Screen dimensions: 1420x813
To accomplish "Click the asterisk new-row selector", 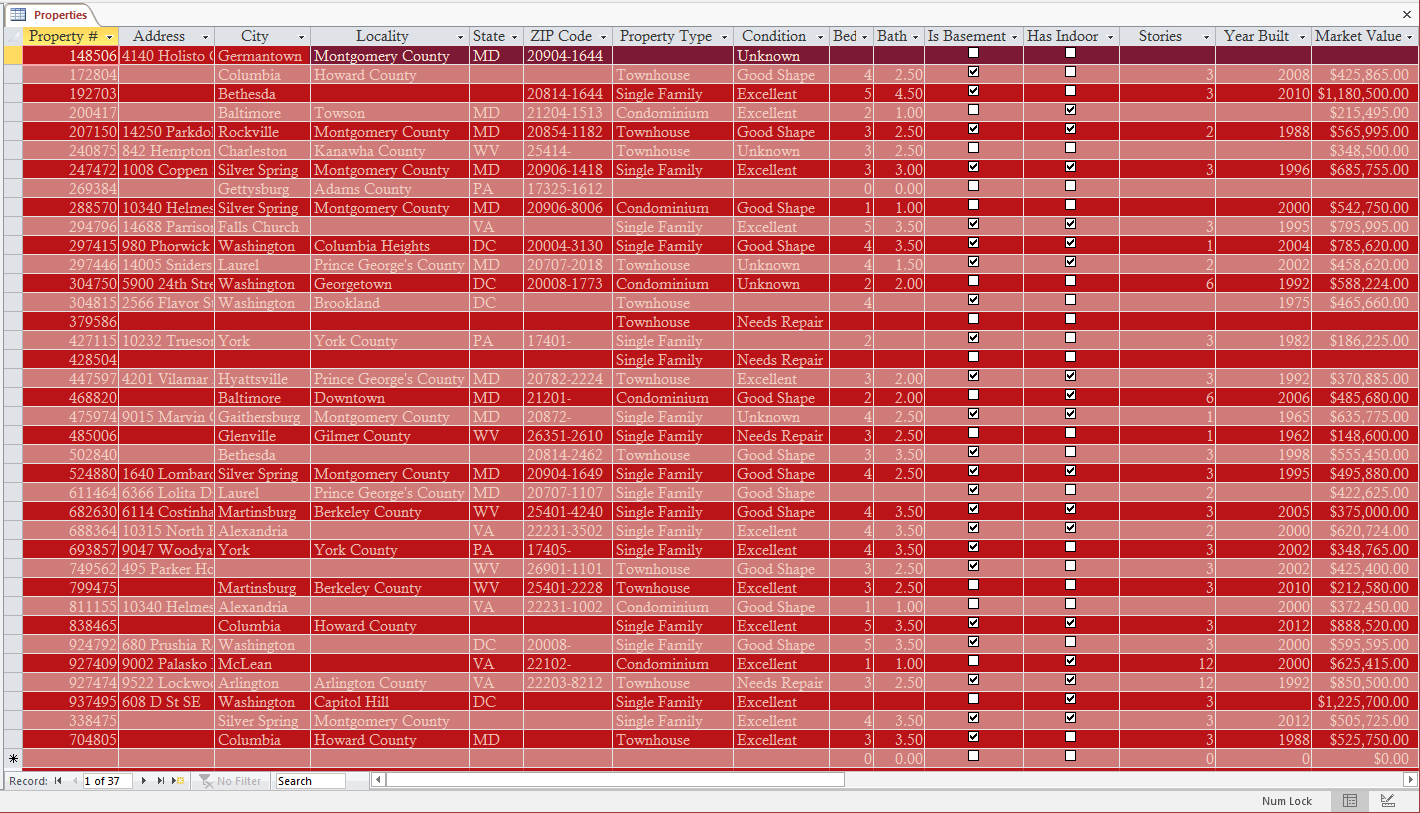I will (13, 759).
